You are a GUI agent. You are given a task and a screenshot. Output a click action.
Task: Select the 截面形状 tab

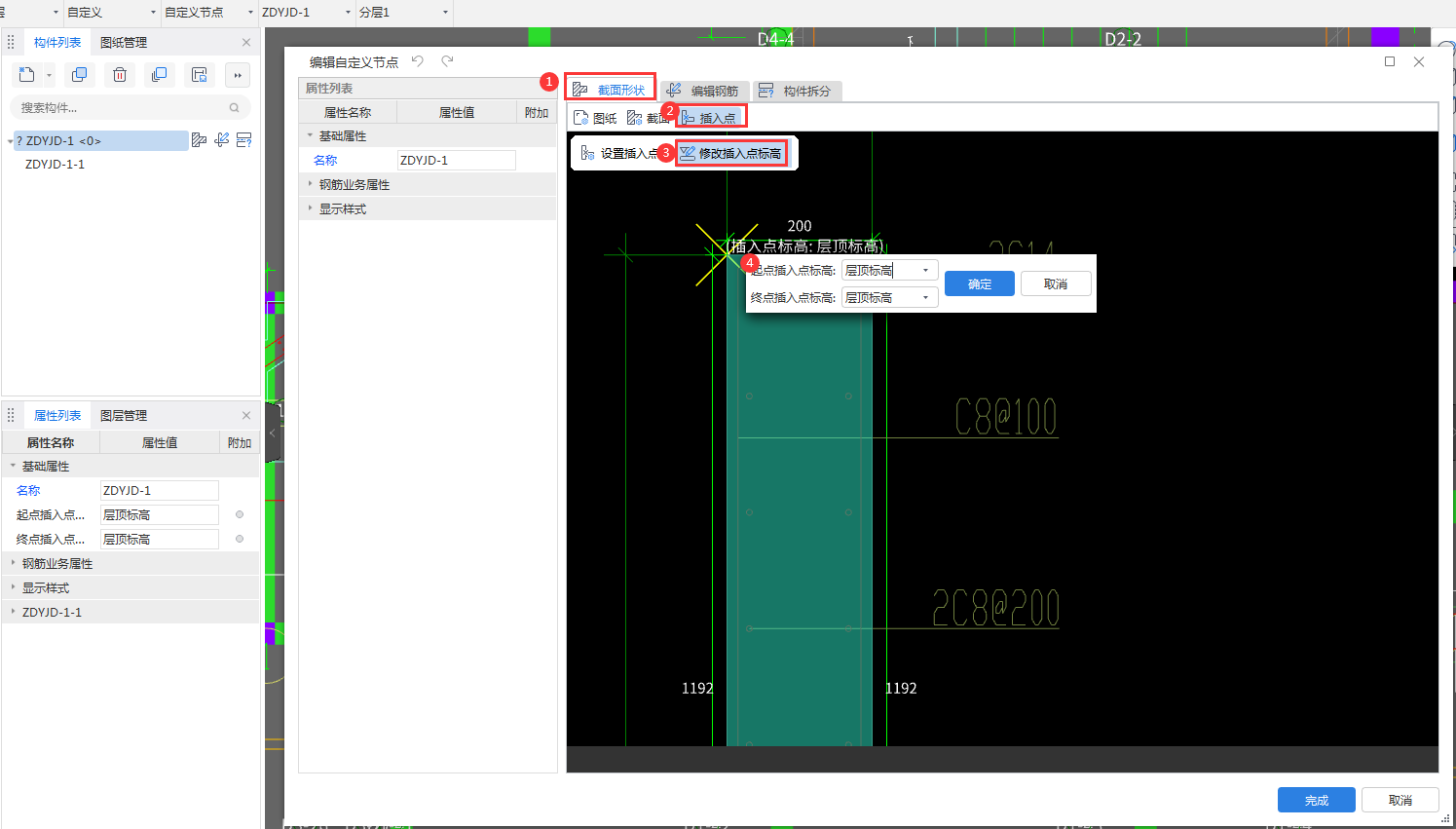(610, 90)
